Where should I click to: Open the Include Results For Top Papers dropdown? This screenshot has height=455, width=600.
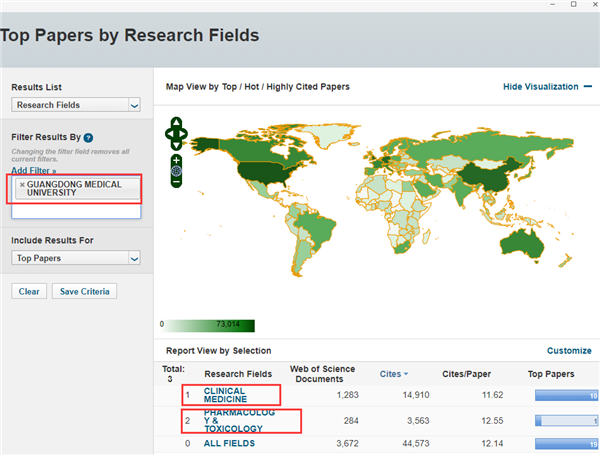click(x=76, y=258)
